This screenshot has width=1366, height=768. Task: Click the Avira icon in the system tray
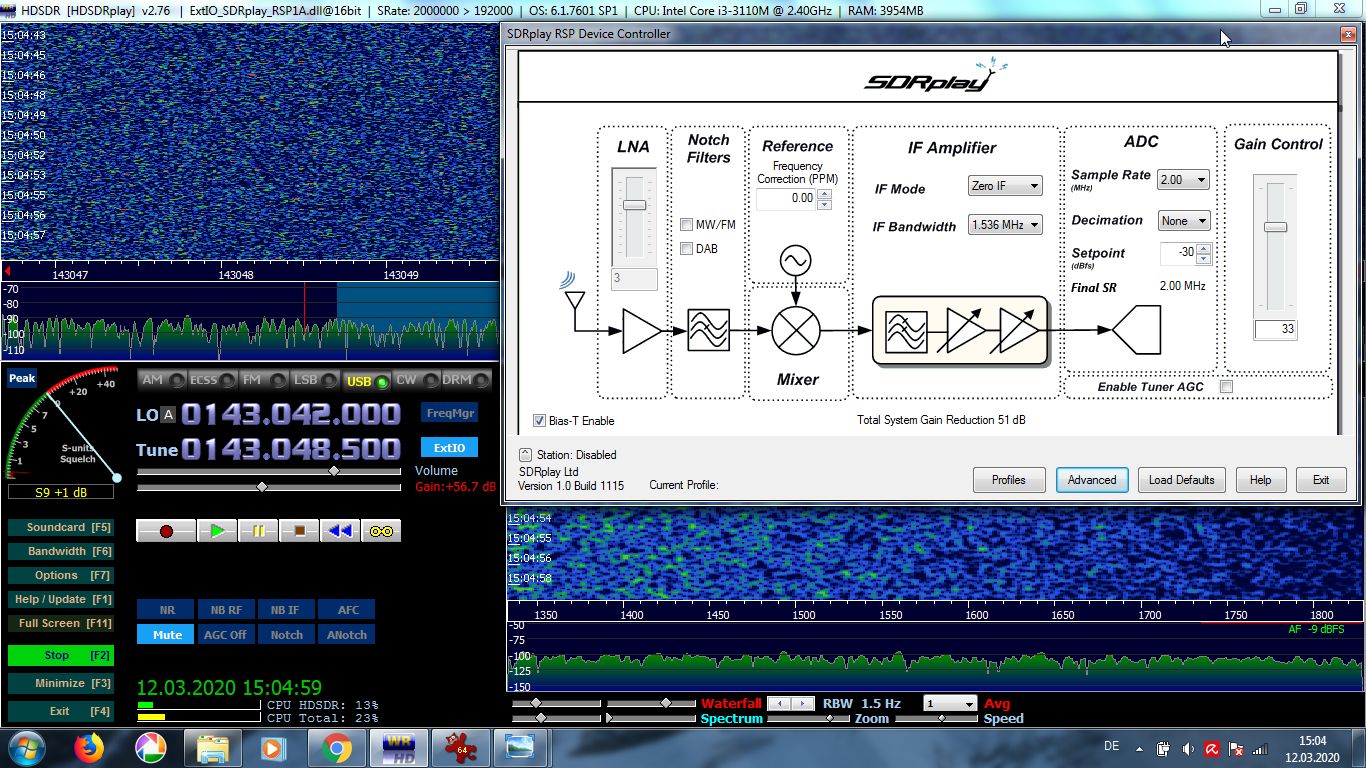(x=1211, y=748)
